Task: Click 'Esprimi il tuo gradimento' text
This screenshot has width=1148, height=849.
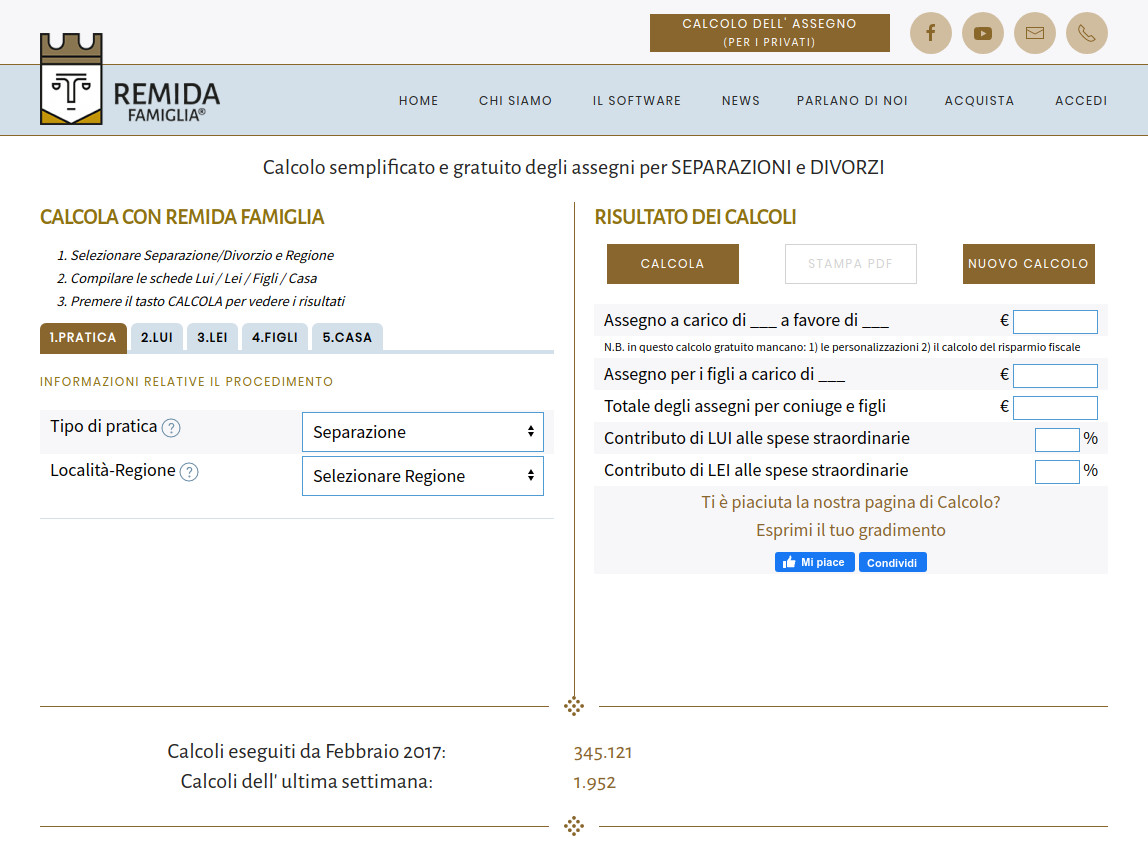Action: tap(851, 530)
